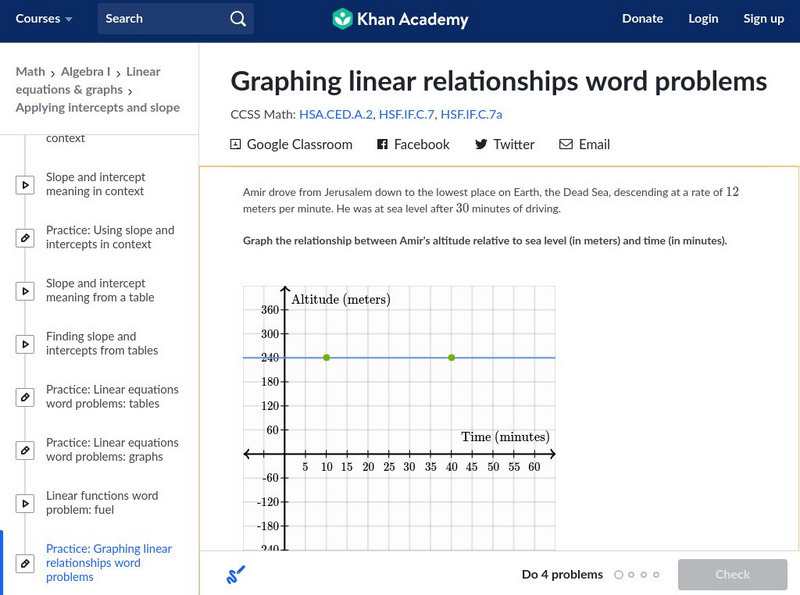Click practice icon beside Linear equations word problems: tables
The image size is (800, 595).
[25, 397]
